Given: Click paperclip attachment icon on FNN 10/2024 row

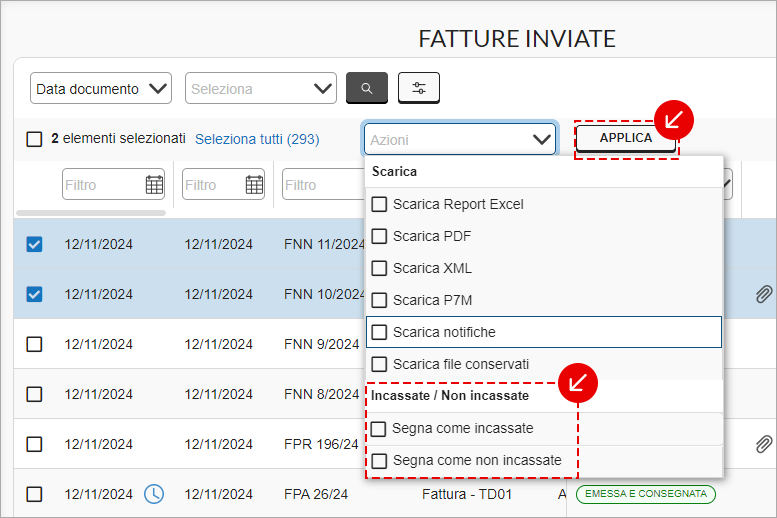Looking at the screenshot, I should click(x=763, y=294).
